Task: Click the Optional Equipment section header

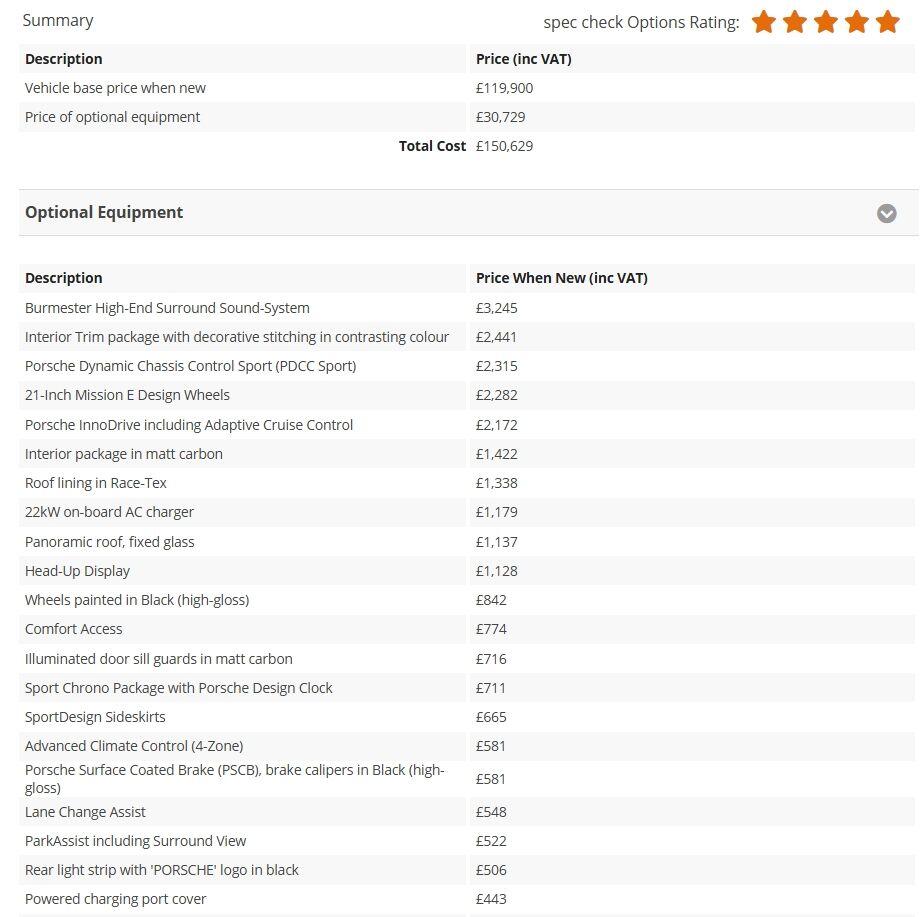Action: [x=104, y=212]
